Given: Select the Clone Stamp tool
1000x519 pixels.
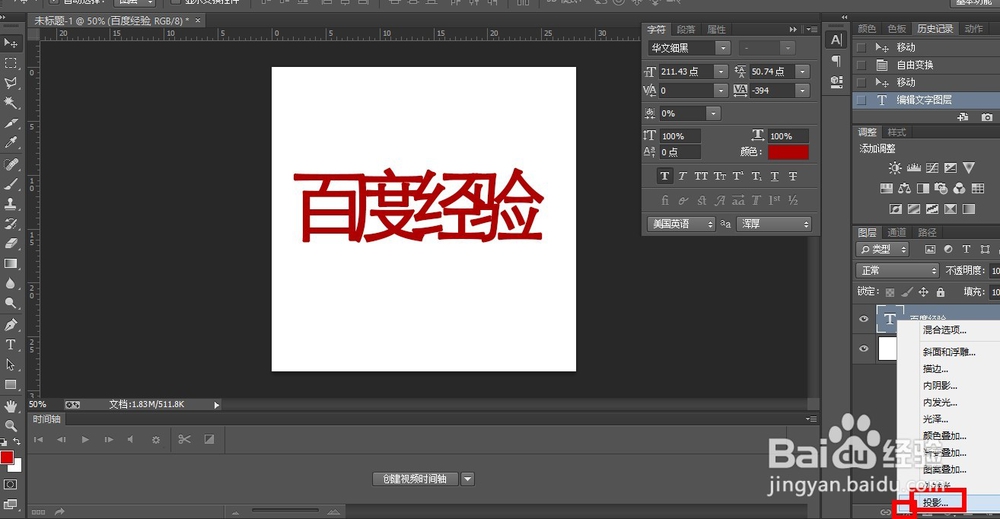Looking at the screenshot, I should click(11, 204).
